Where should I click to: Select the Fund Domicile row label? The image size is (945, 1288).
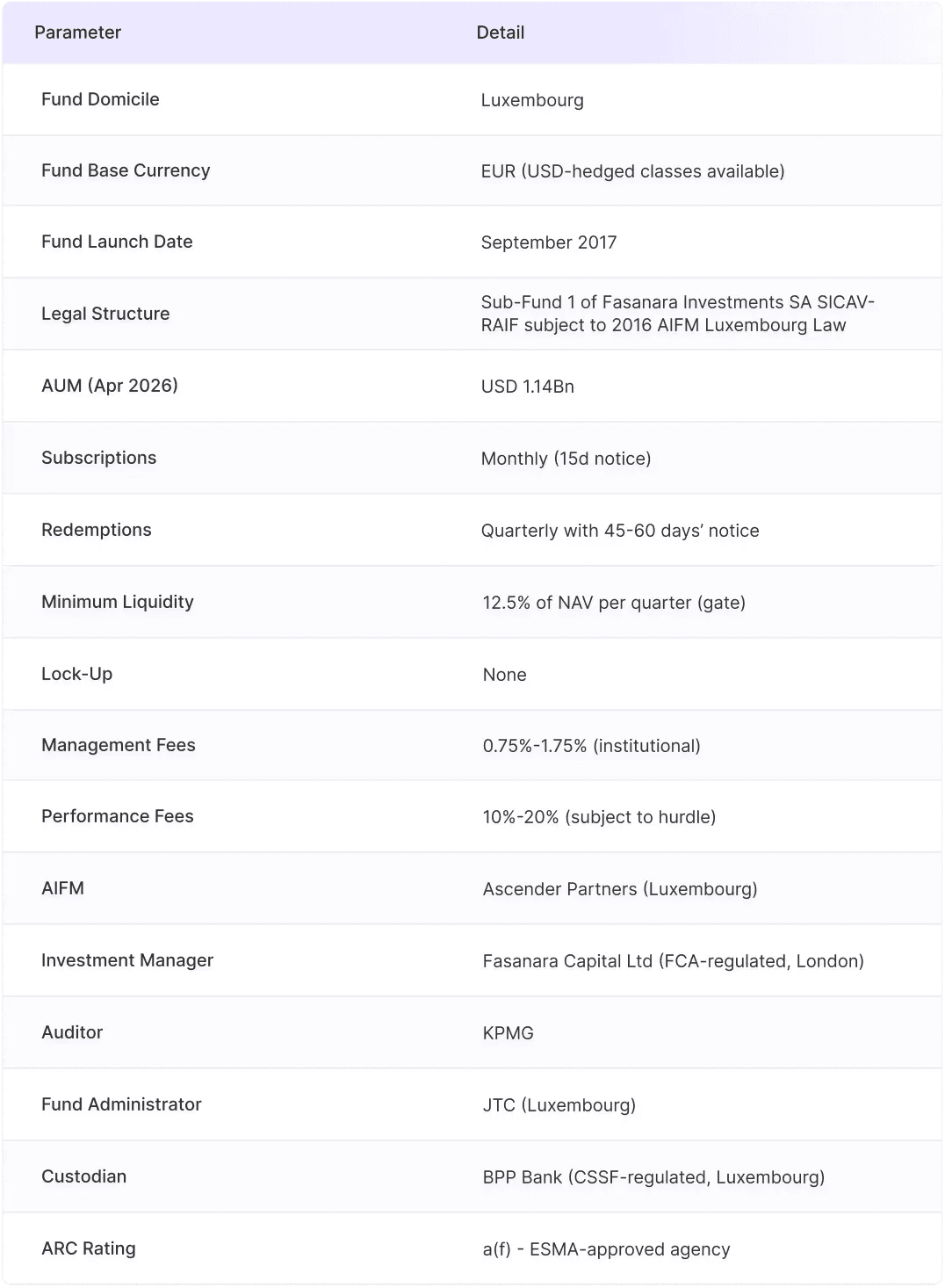(x=100, y=99)
